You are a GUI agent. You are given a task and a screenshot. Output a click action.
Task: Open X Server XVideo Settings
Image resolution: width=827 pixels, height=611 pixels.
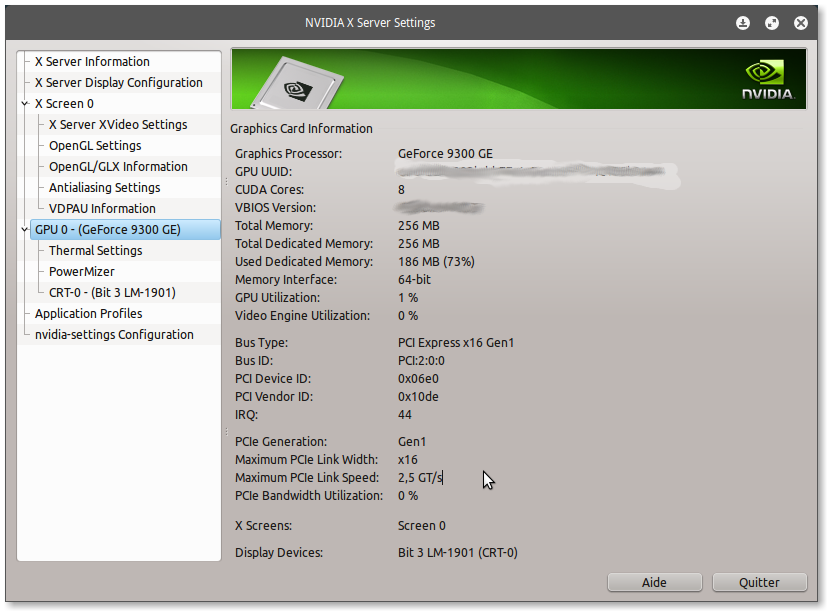click(118, 125)
